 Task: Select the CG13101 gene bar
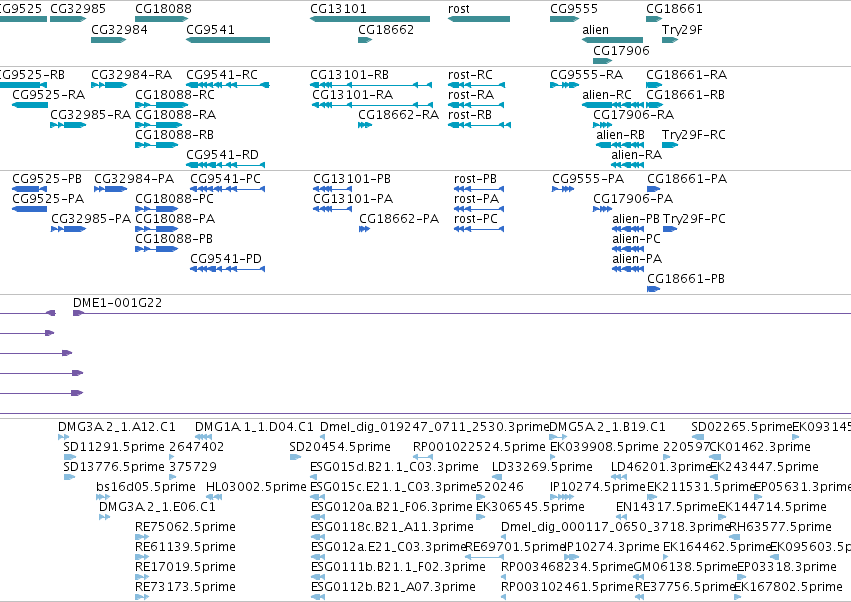click(x=370, y=19)
